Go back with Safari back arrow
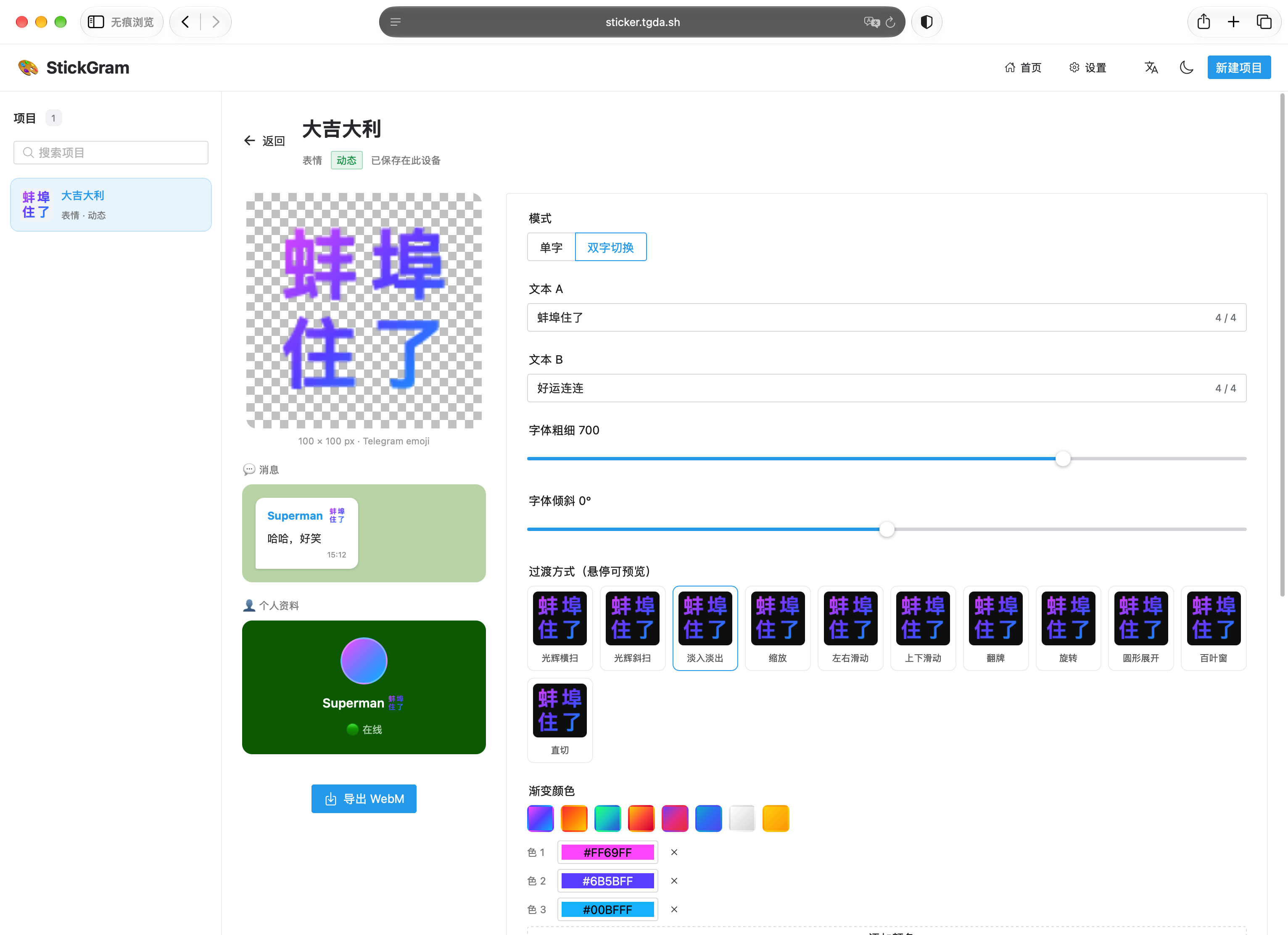The height and width of the screenshot is (935, 1288). tap(185, 22)
